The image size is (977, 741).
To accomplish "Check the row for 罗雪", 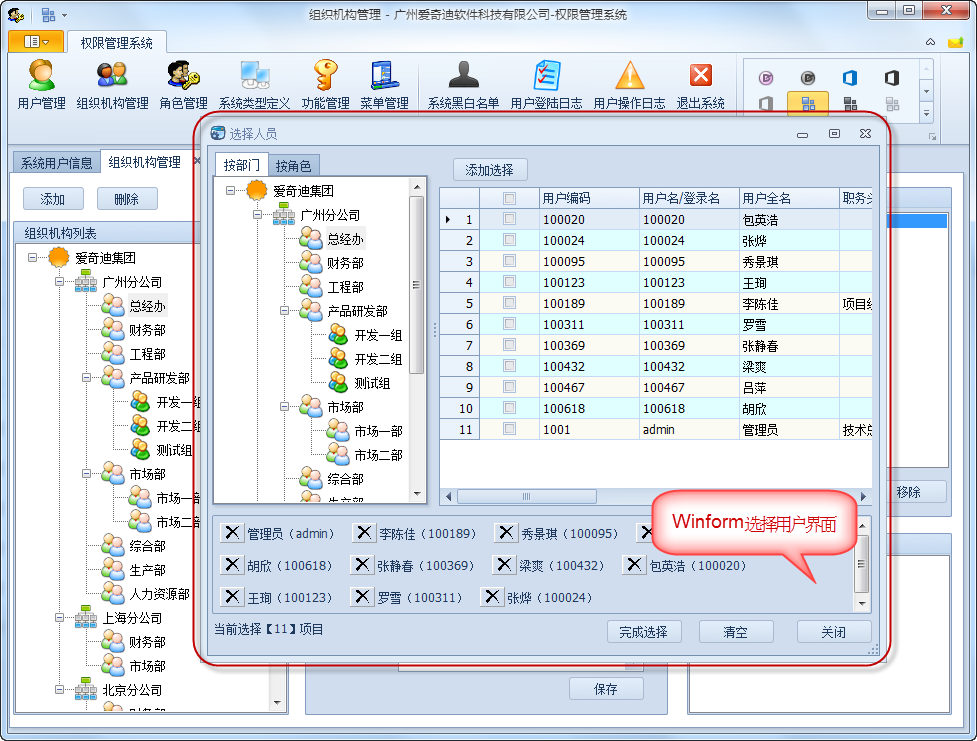I will tap(510, 324).
